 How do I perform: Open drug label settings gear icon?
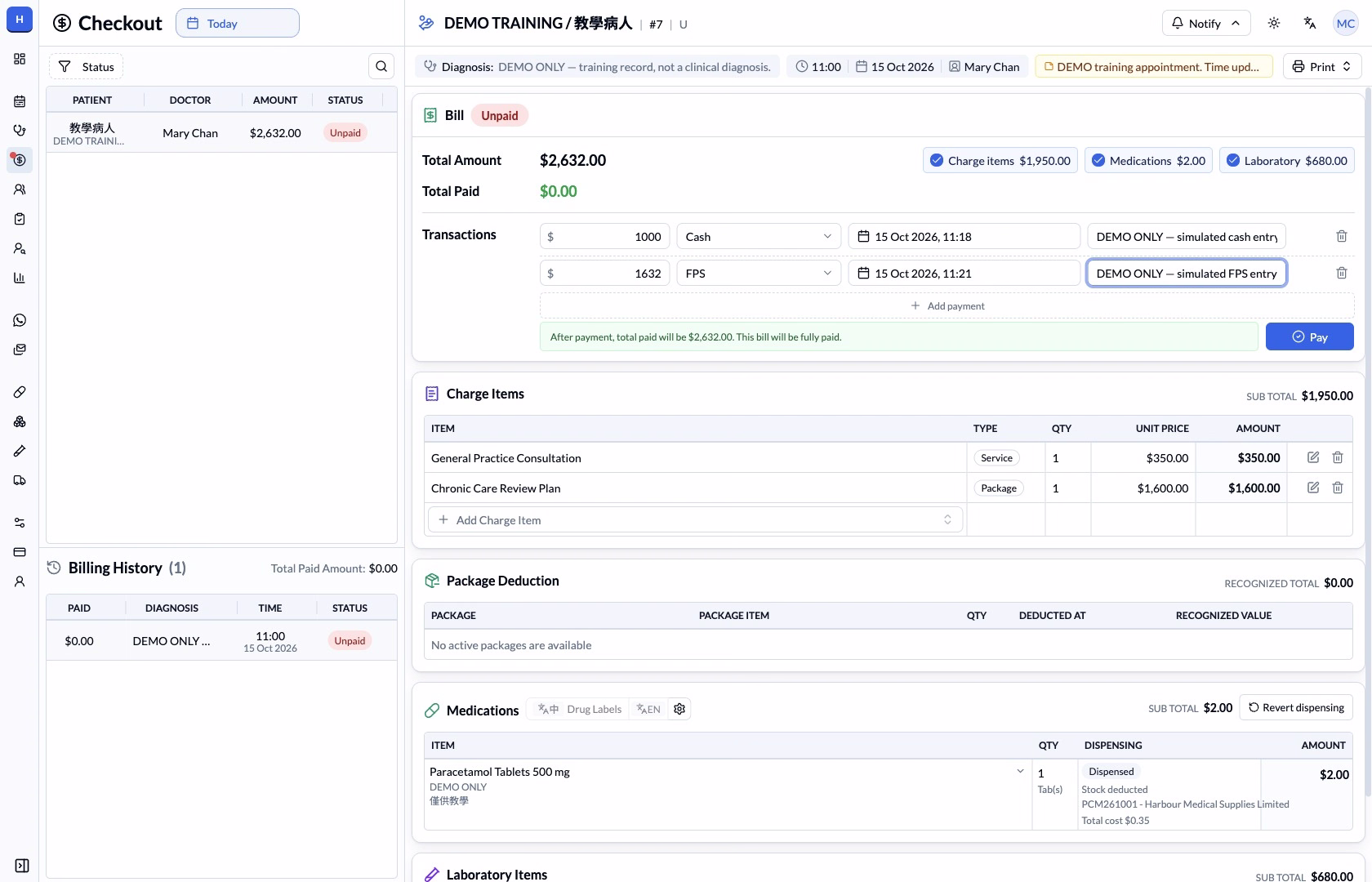pyautogui.click(x=679, y=709)
